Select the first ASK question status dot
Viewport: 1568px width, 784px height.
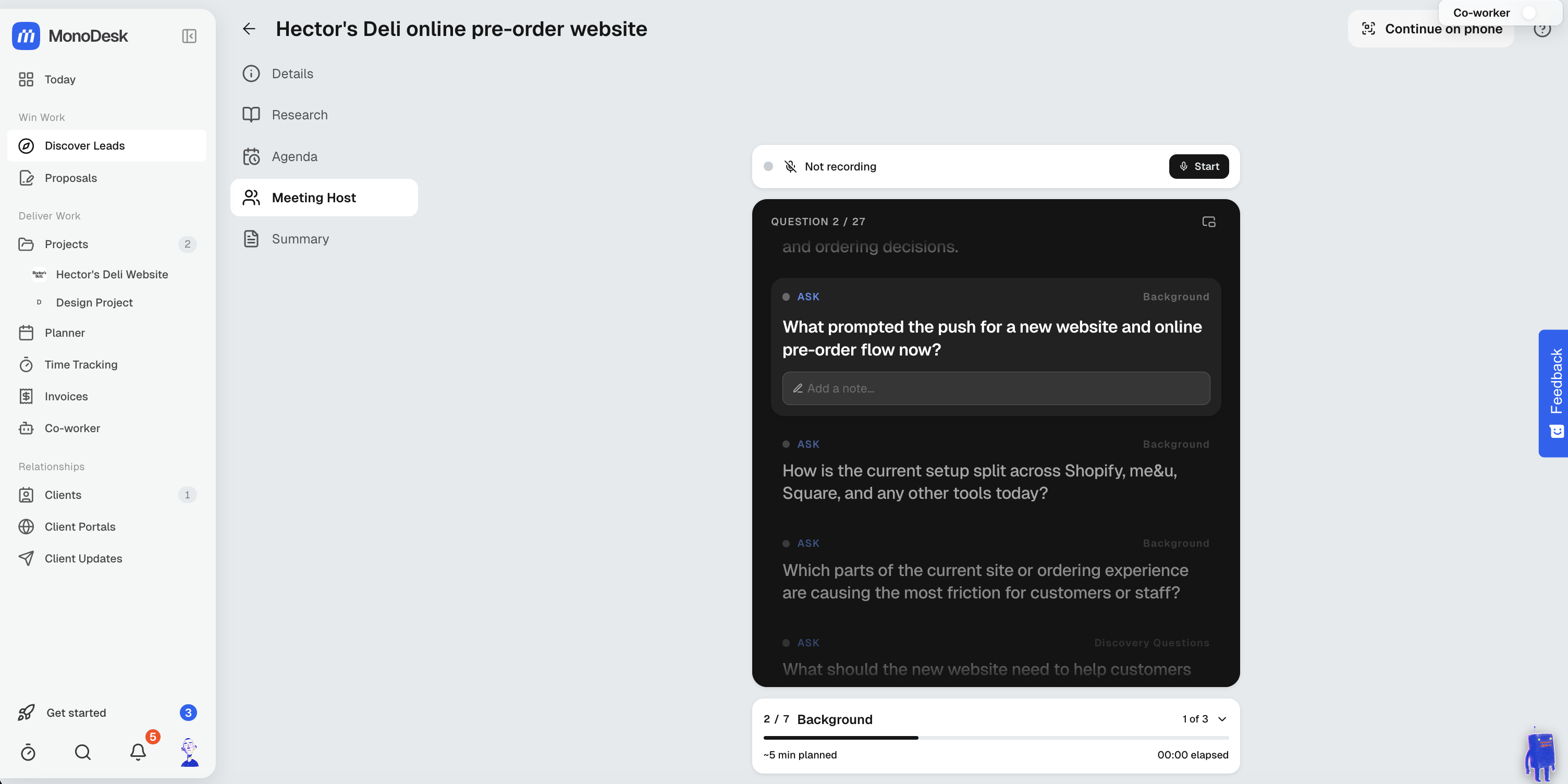pos(786,297)
